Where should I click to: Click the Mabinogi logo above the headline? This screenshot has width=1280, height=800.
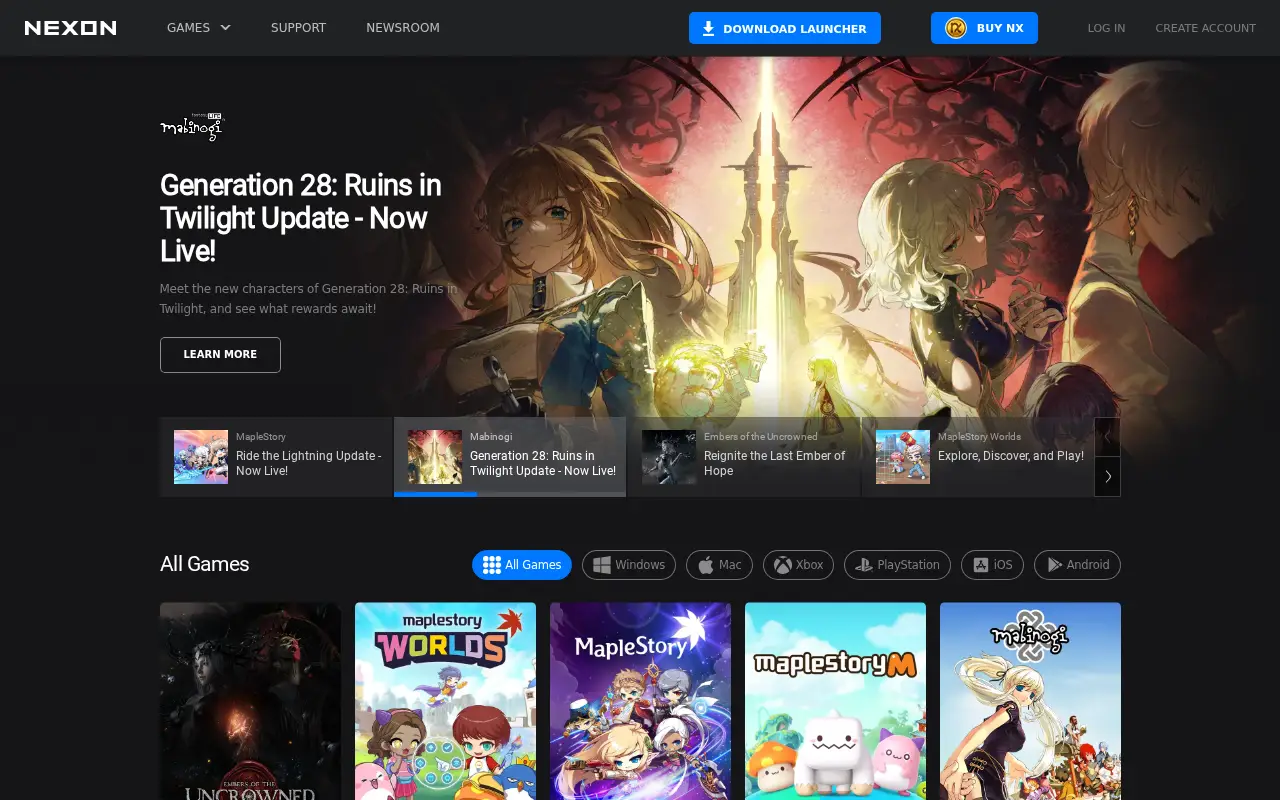(x=192, y=127)
